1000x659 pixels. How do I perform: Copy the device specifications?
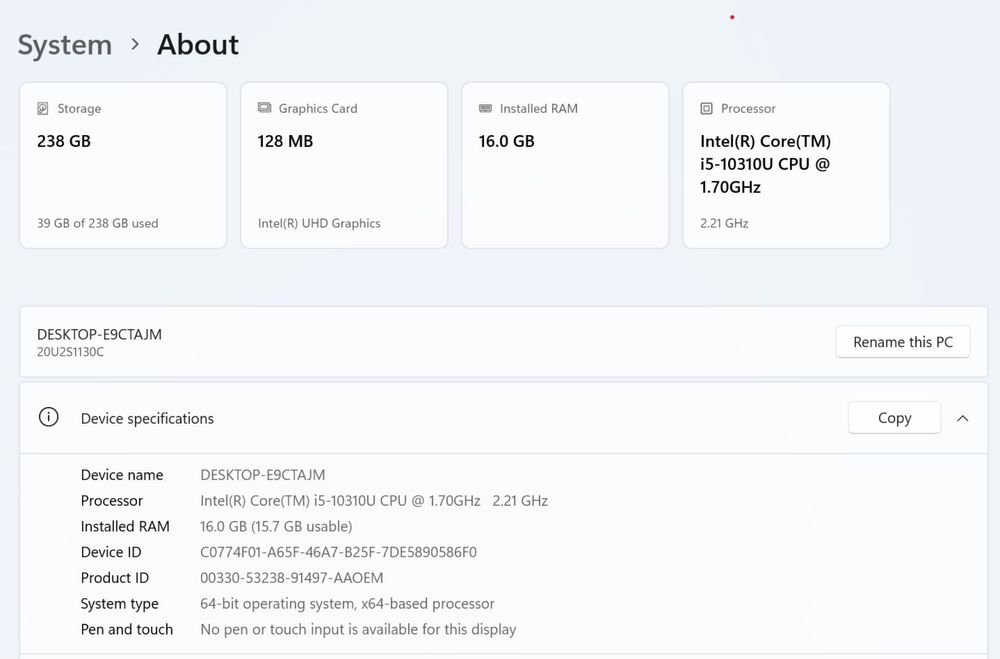(x=894, y=418)
